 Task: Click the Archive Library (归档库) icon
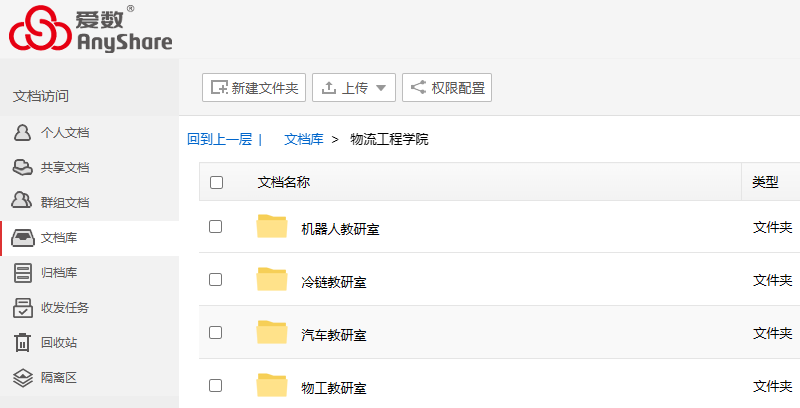[x=22, y=273]
